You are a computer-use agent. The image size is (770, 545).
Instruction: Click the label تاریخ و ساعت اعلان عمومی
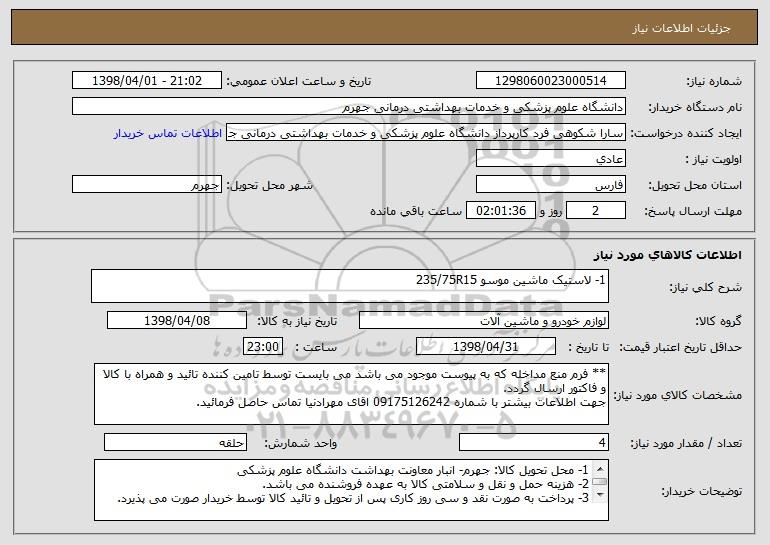tap(299, 81)
